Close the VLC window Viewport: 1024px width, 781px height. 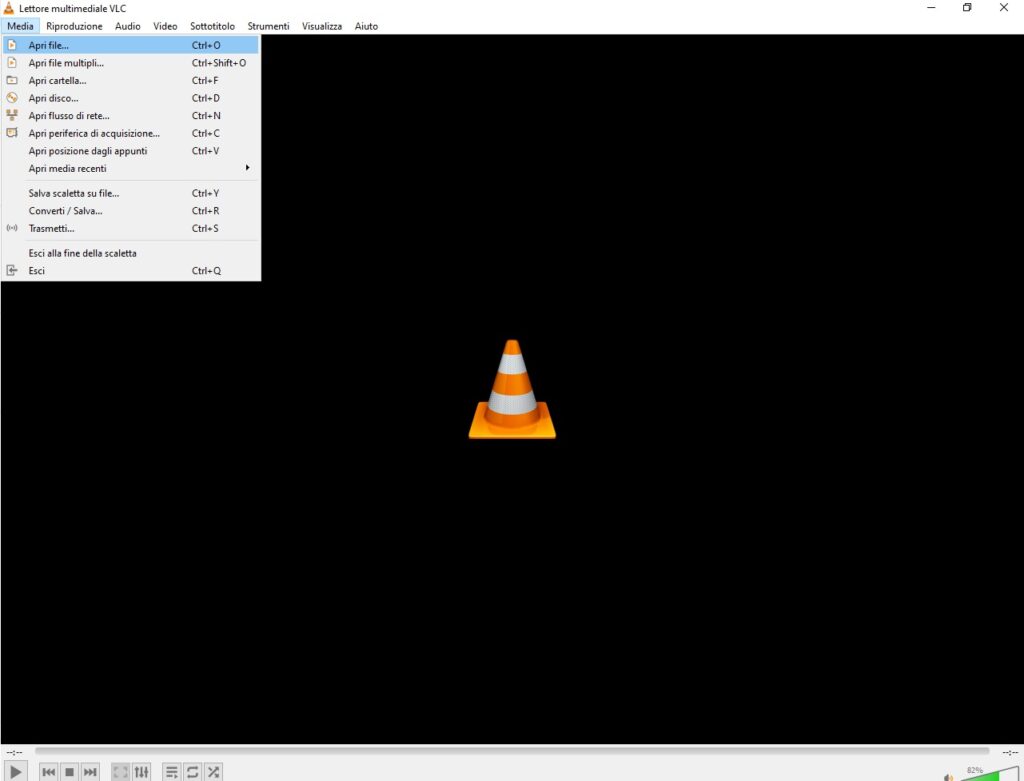coord(1004,8)
